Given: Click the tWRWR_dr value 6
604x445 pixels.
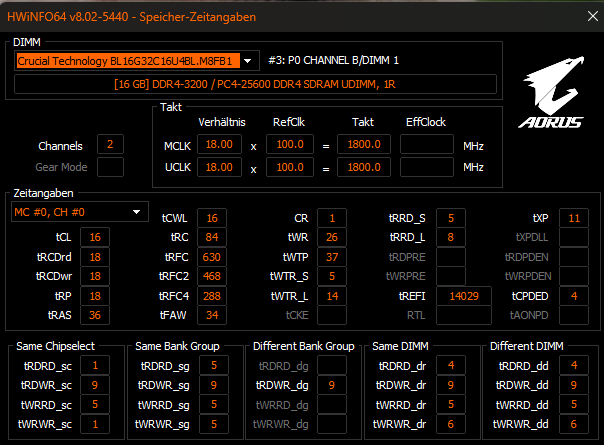Looking at the screenshot, I should (451, 424).
